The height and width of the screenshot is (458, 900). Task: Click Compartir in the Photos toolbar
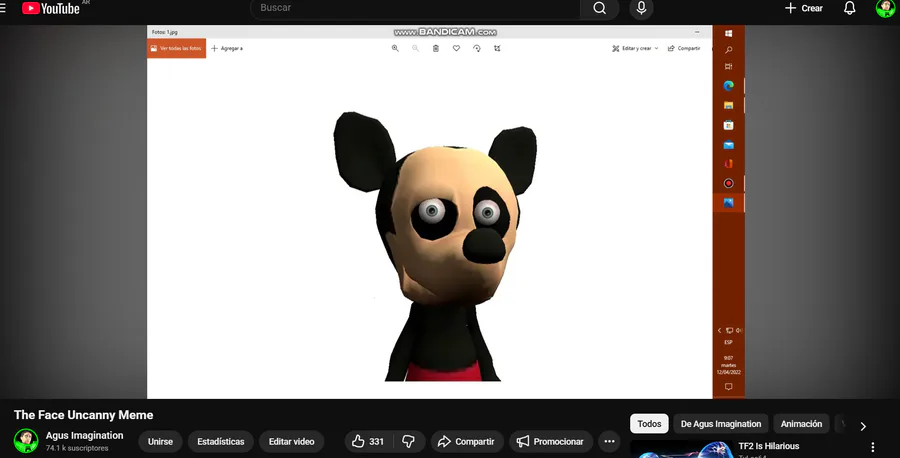684,48
